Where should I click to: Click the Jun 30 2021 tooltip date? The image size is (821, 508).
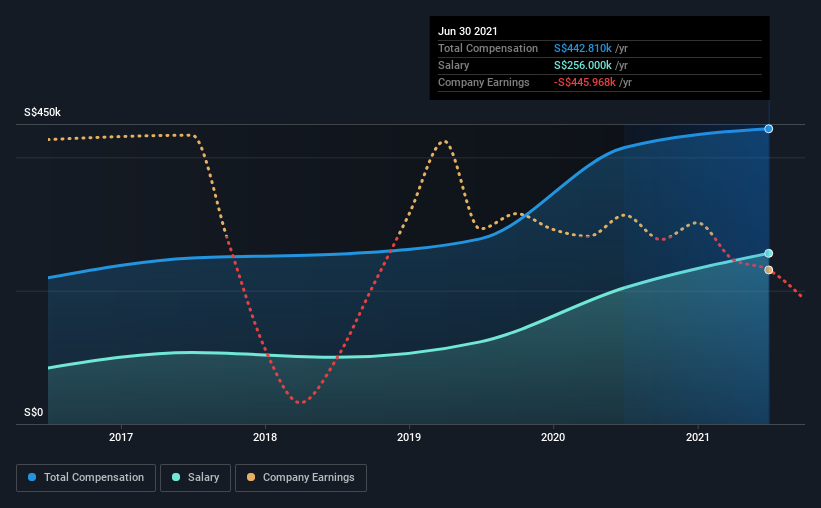(x=468, y=31)
